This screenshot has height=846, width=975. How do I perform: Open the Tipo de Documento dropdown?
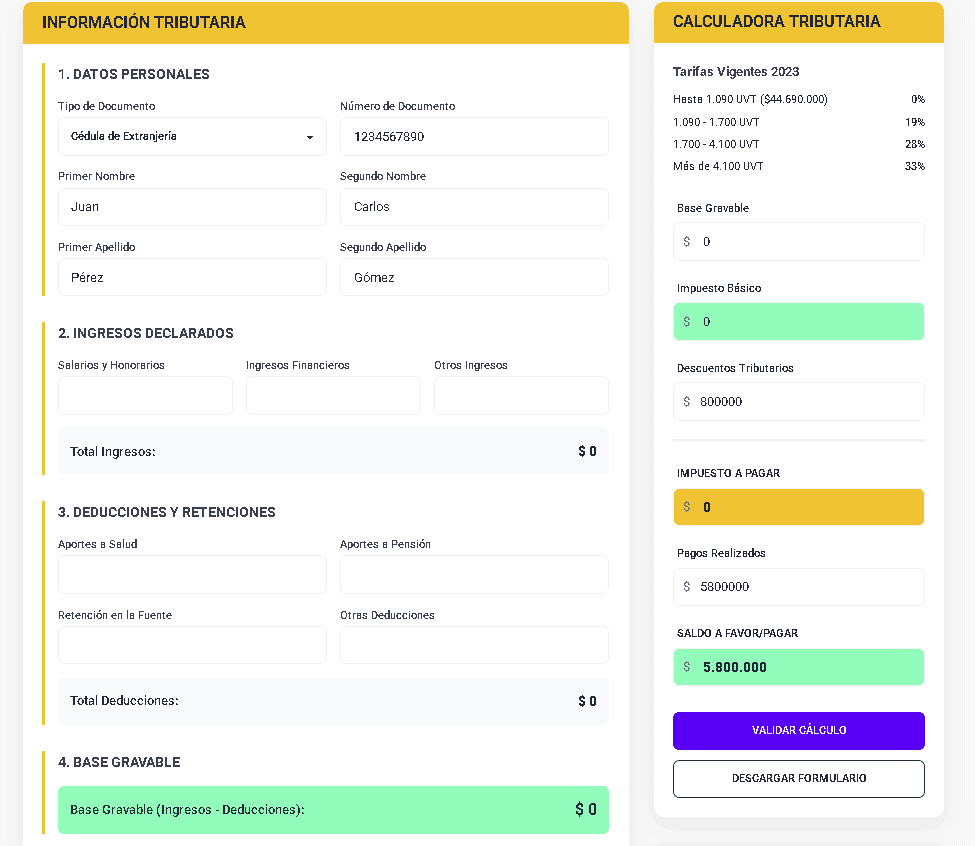pos(192,137)
